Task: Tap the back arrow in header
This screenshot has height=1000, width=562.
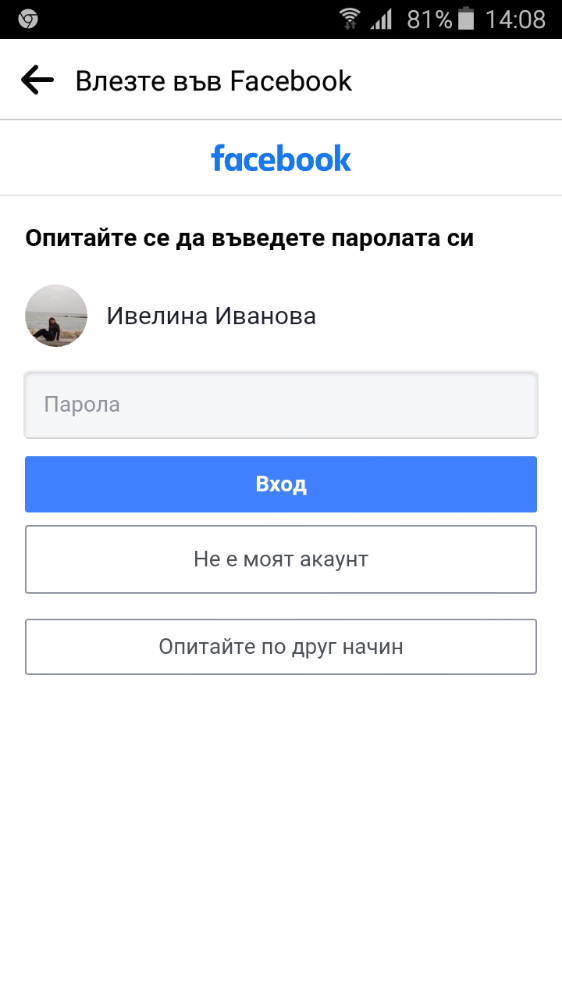Action: 37,81
